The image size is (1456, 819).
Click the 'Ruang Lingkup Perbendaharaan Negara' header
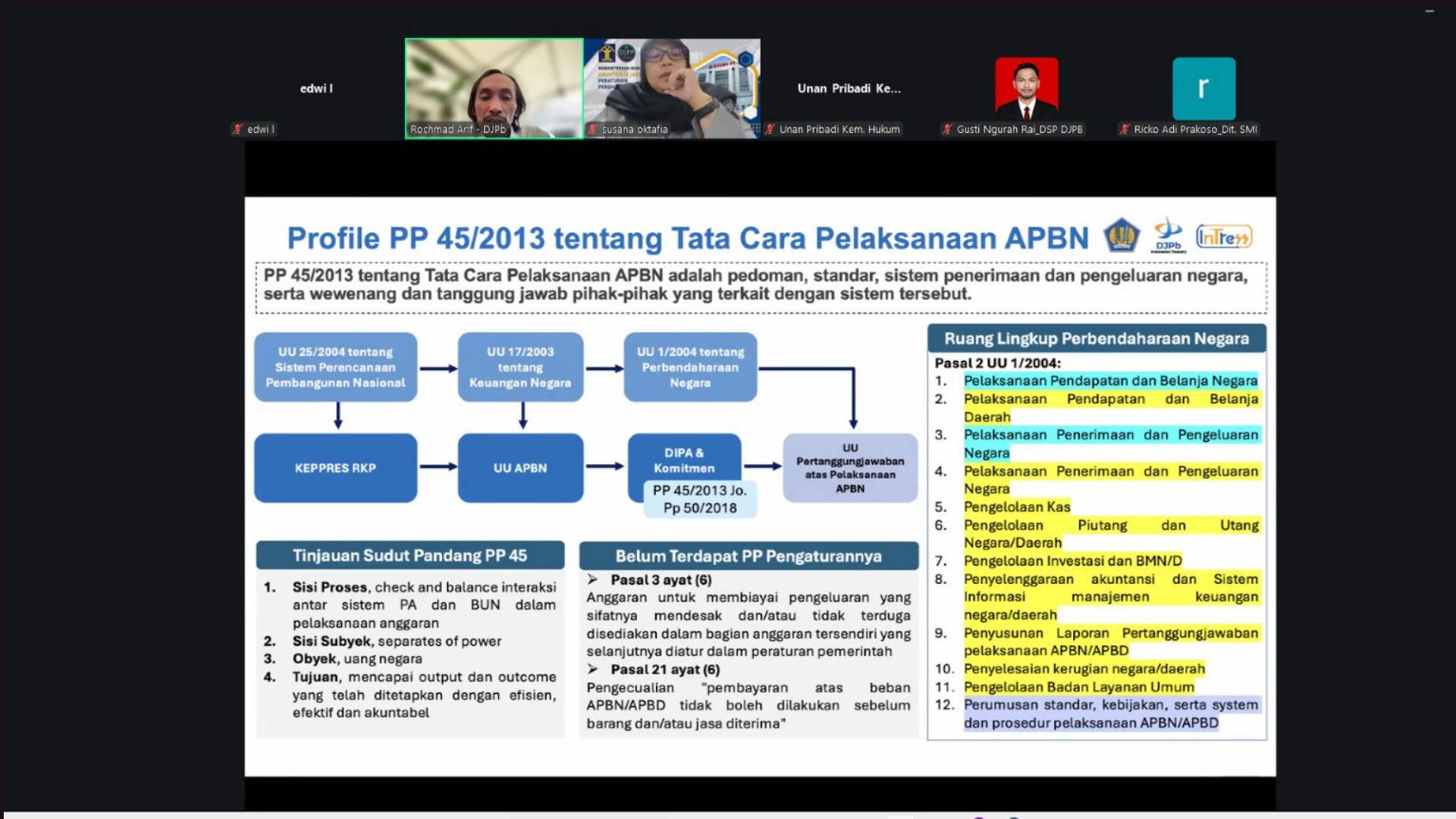click(x=1096, y=339)
